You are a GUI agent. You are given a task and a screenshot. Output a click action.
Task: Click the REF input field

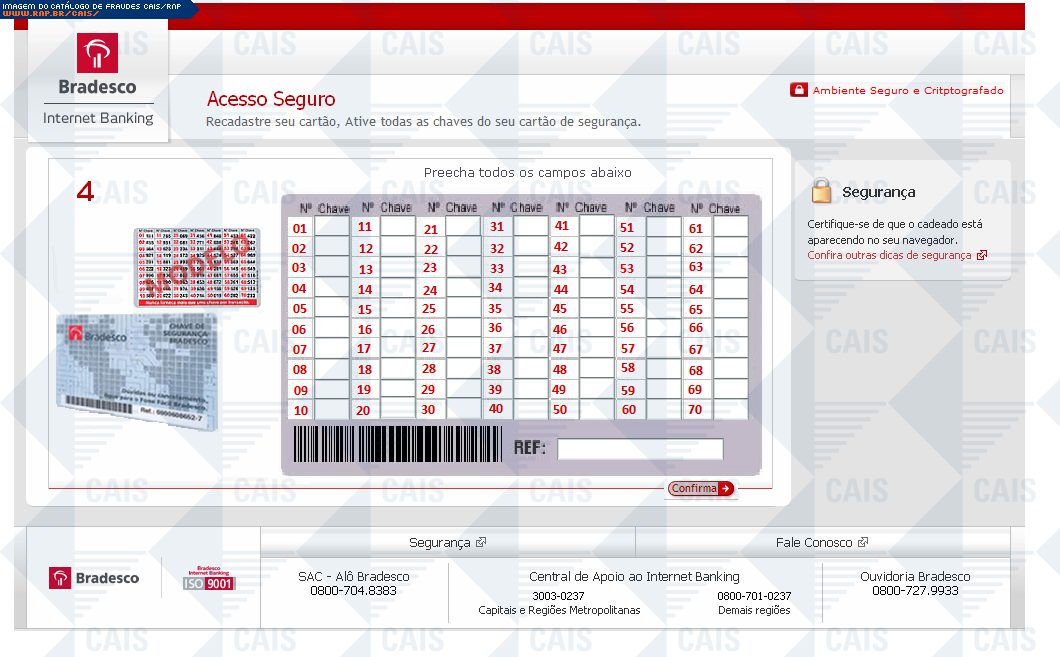pos(640,449)
